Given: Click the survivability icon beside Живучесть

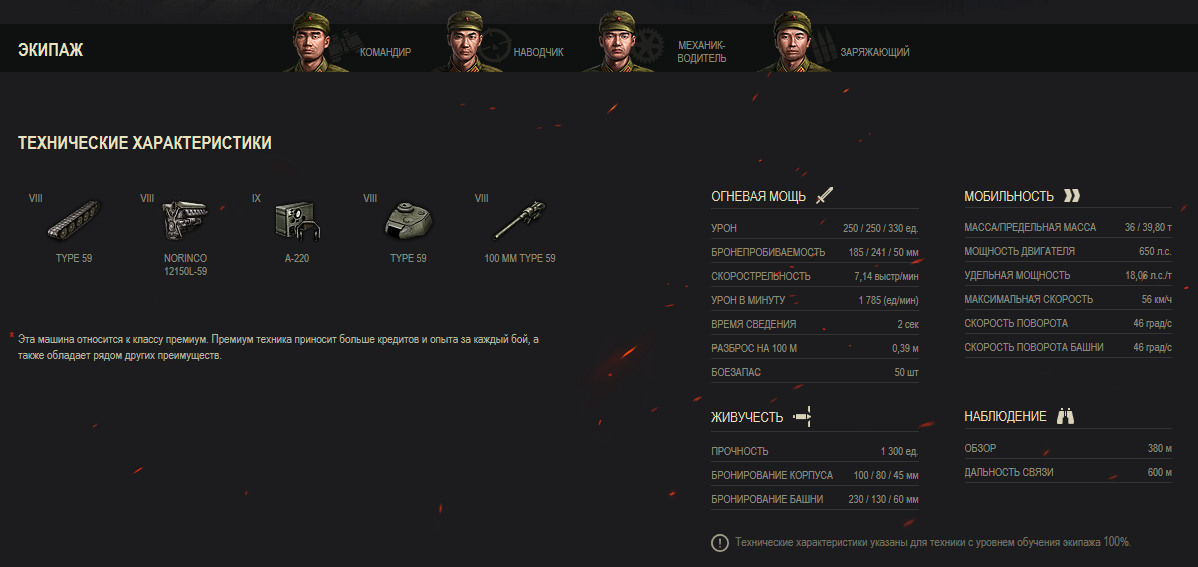Looking at the screenshot, I should coord(801,416).
